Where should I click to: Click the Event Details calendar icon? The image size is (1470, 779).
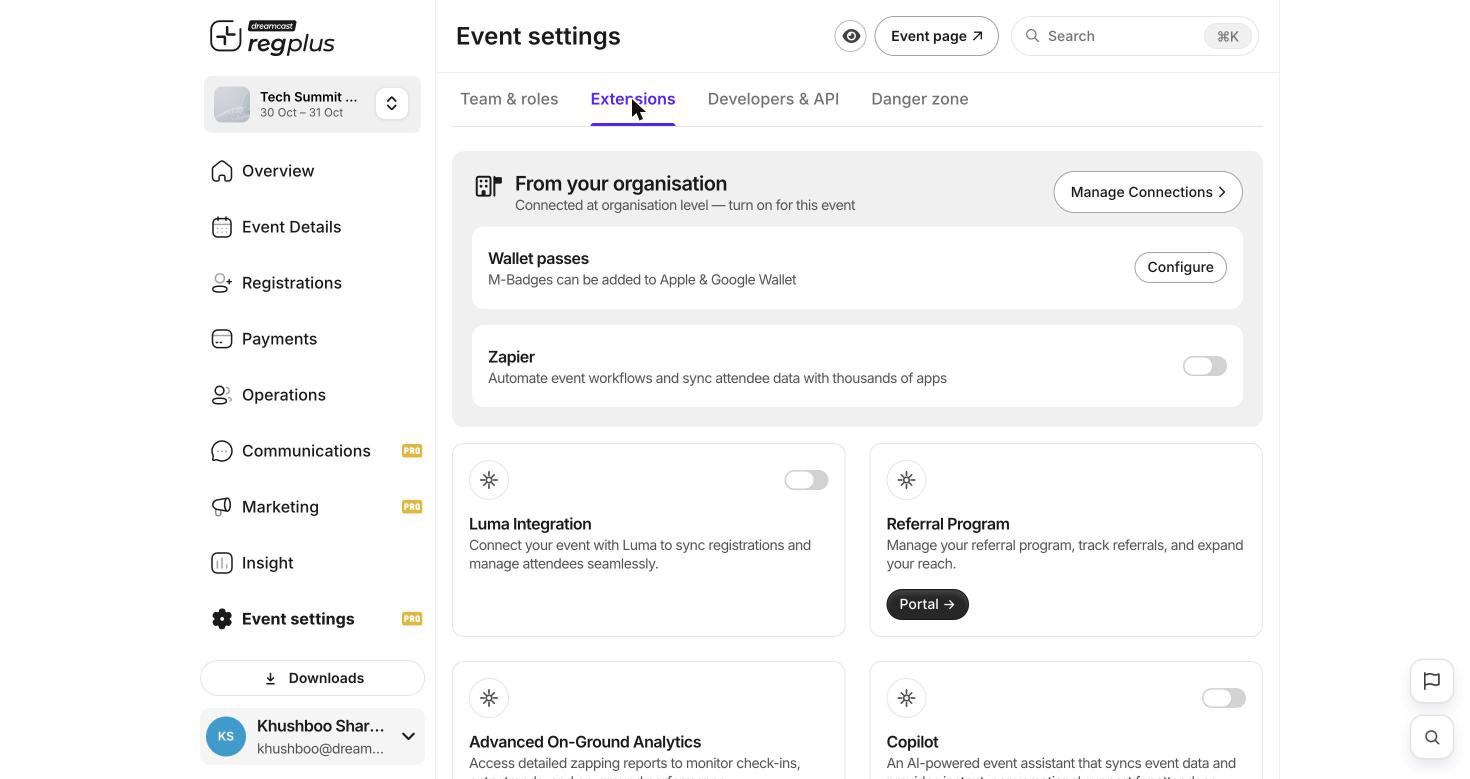click(x=222, y=227)
